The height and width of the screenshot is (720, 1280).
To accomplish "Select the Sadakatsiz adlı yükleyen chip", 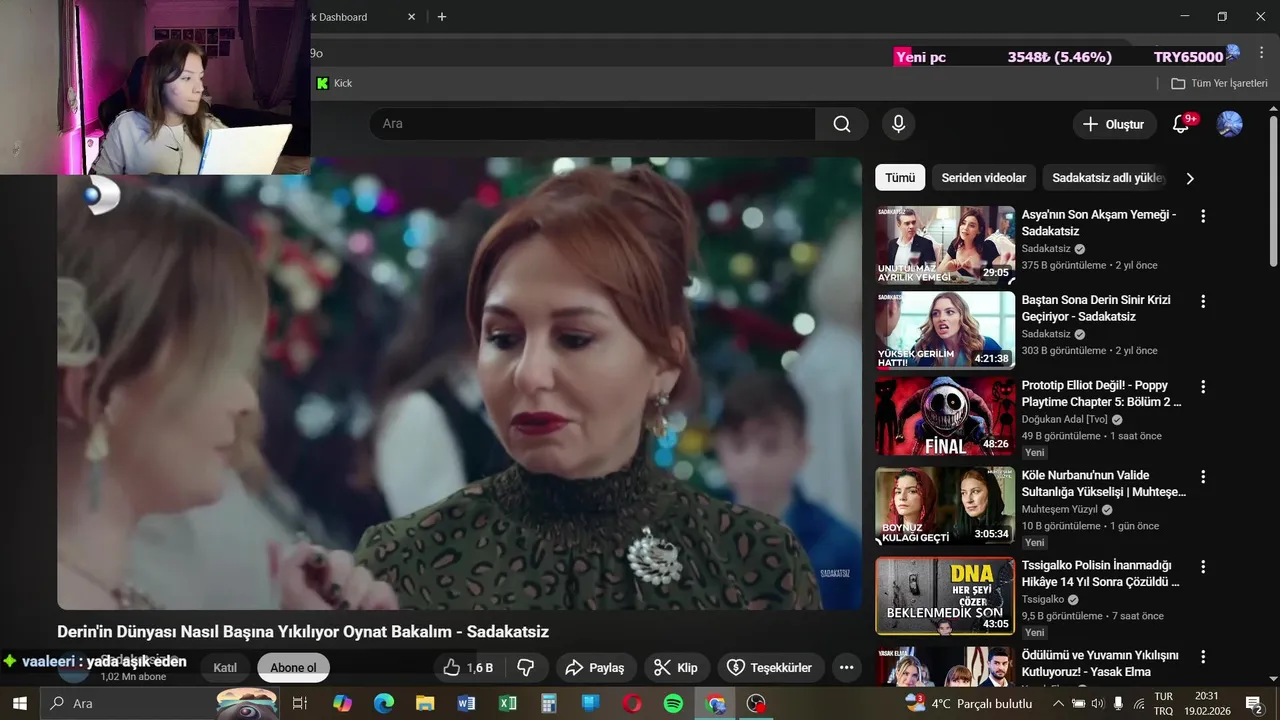I will coord(1108,178).
